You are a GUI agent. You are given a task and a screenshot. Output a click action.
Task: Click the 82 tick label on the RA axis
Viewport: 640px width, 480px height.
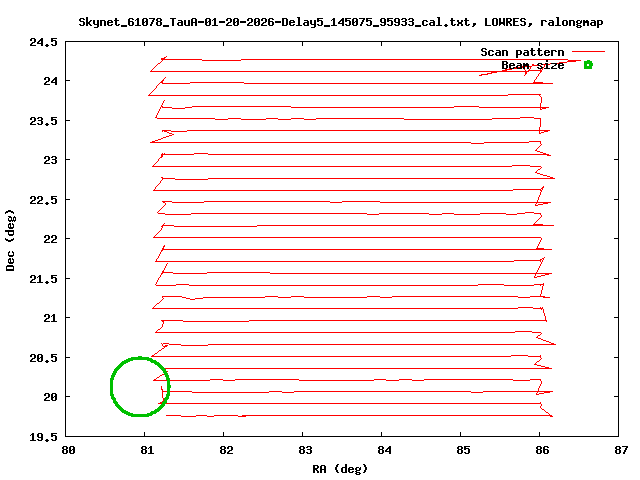(224, 450)
